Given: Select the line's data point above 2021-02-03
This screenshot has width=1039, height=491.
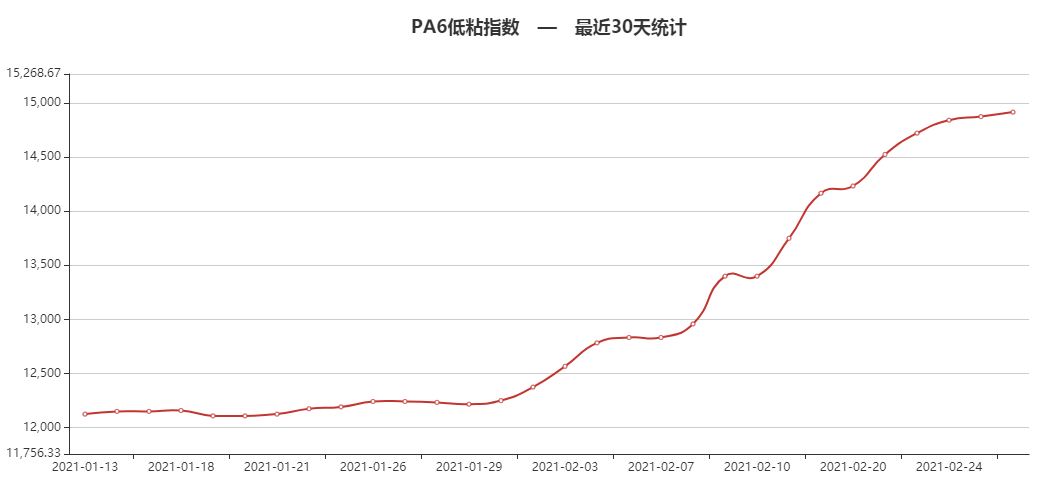Looking at the screenshot, I should click(565, 366).
